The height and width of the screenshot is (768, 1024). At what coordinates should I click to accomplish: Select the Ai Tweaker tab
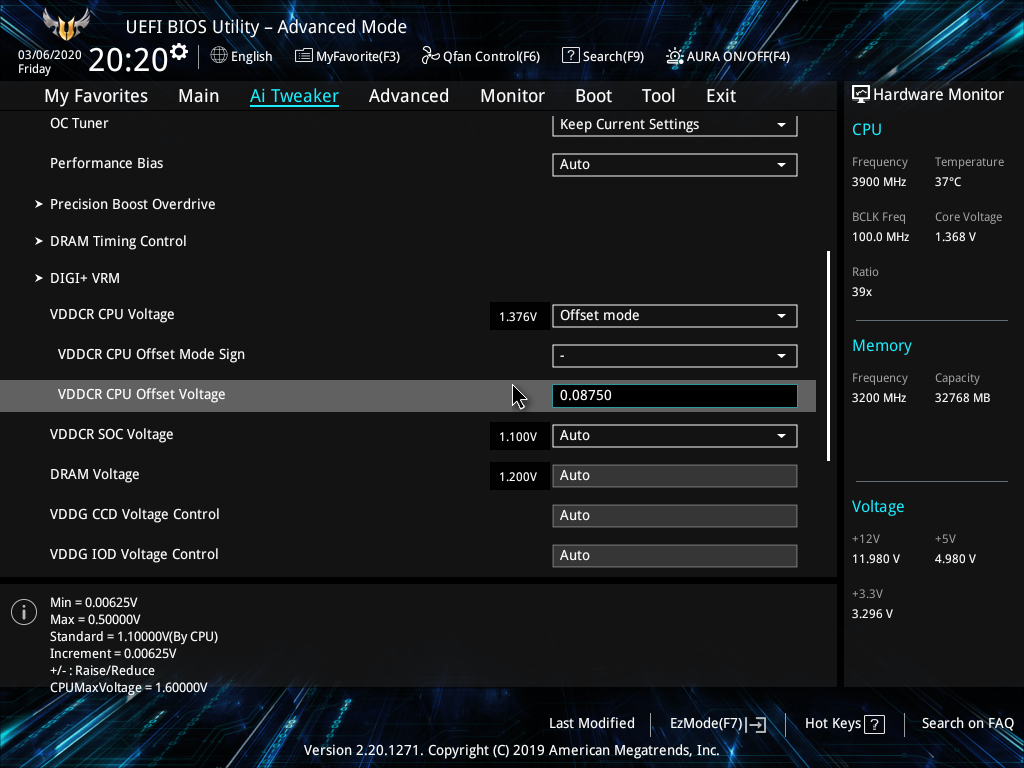(x=294, y=95)
